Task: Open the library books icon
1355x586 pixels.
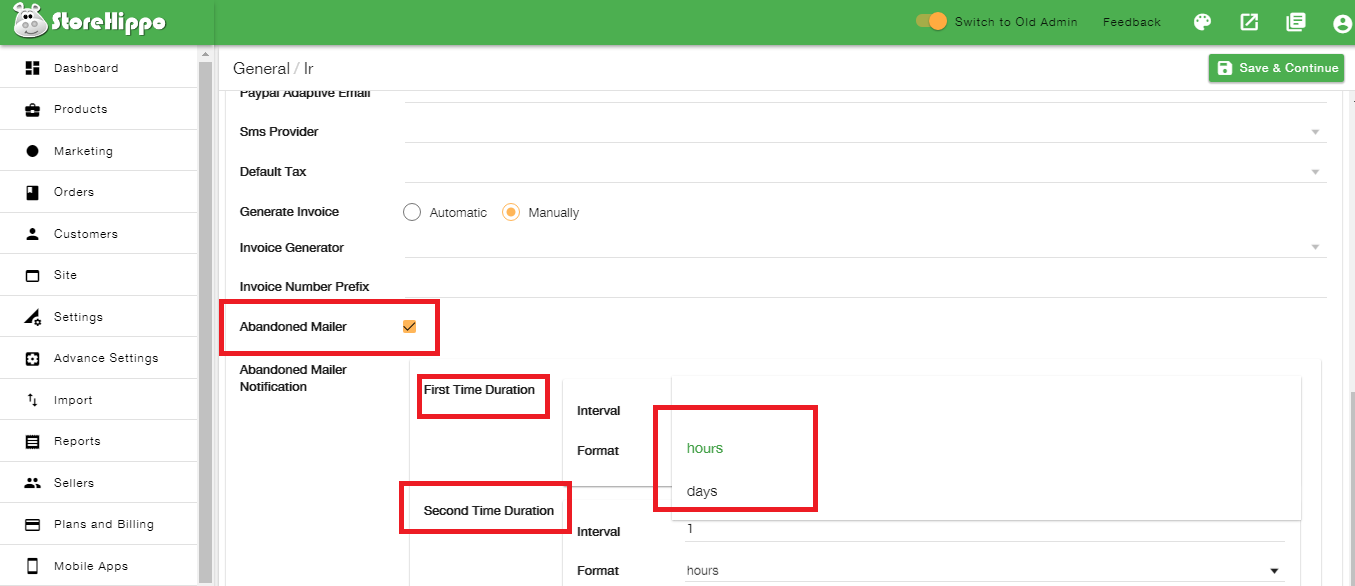Action: (x=1296, y=22)
